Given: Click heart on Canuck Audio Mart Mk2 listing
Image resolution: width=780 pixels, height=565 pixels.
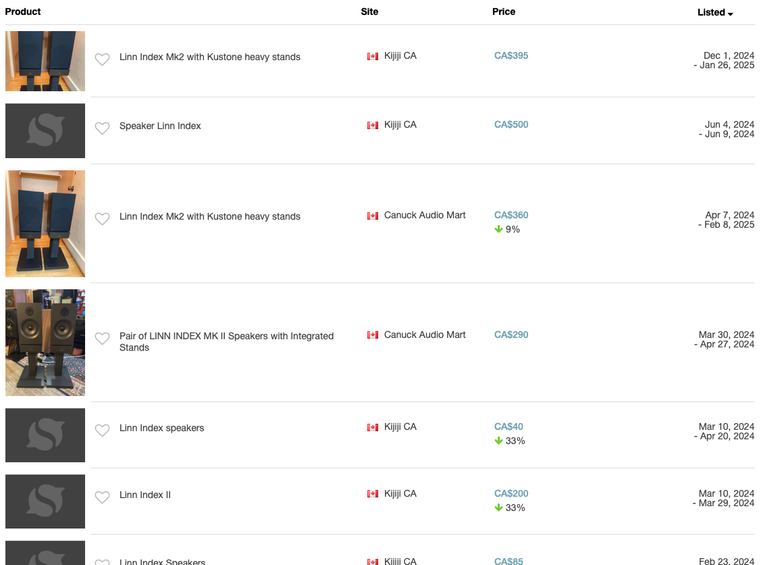Looking at the screenshot, I should pos(102,219).
